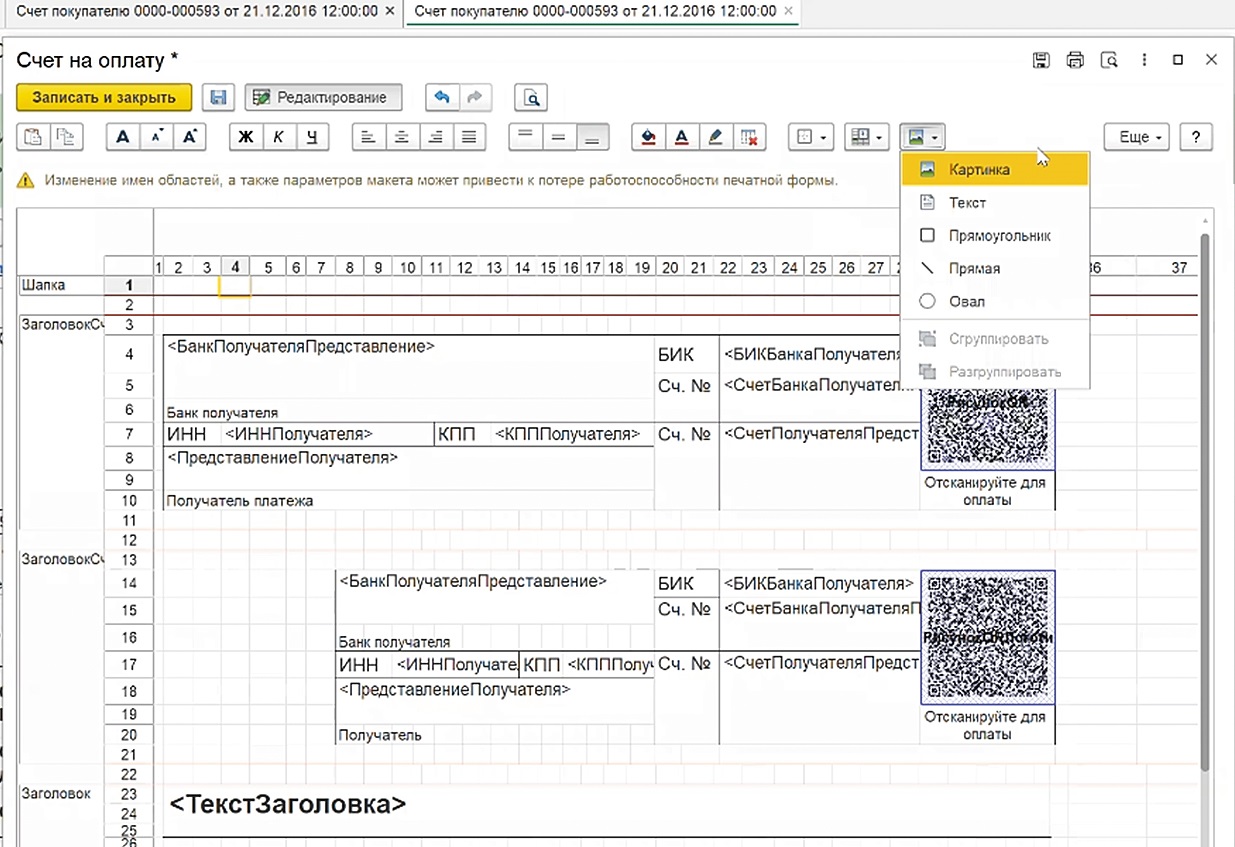Viewport: 1235px width, 847px height.
Task: Toggle italic К formatting
Action: point(279,137)
